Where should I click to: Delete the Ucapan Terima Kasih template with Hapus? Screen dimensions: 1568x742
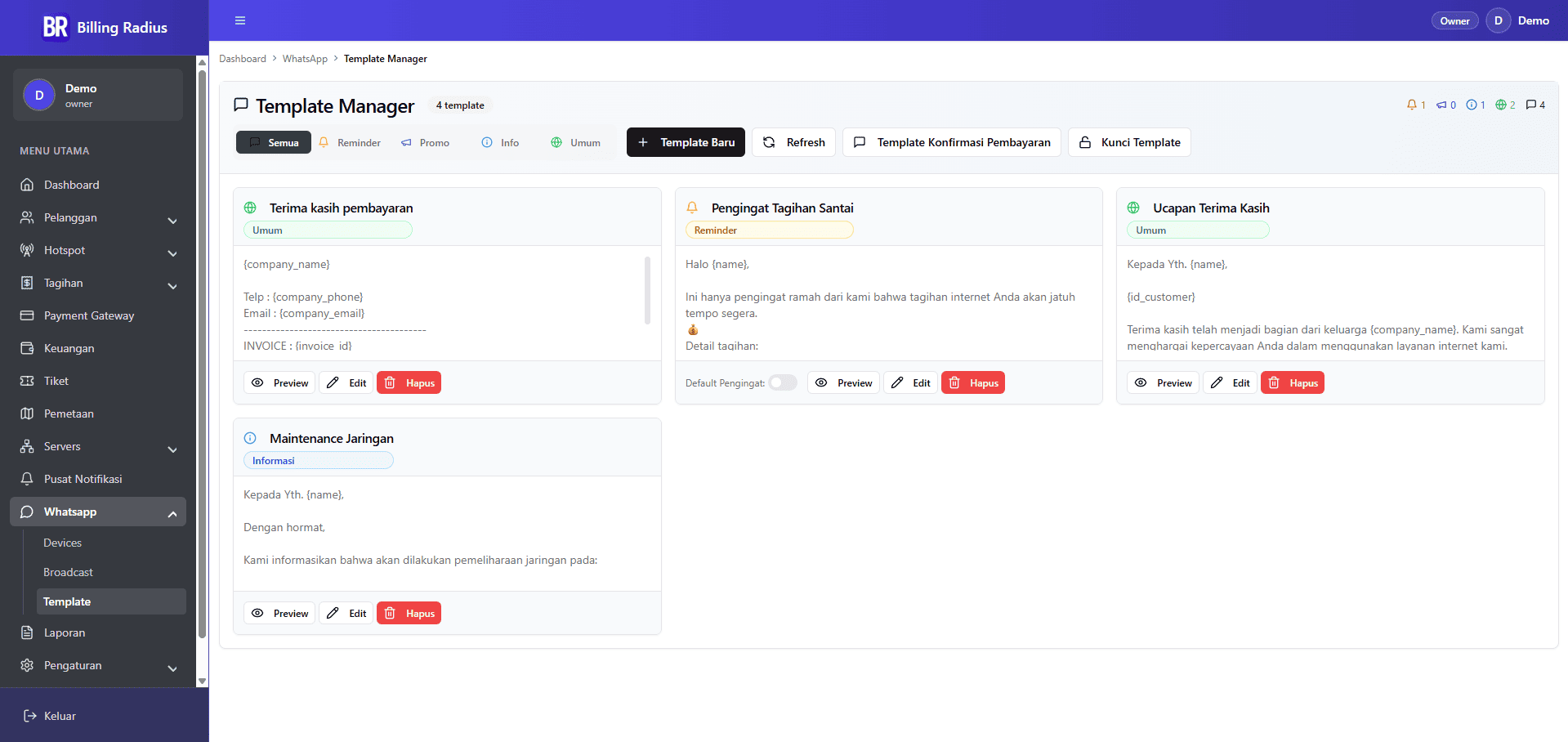[x=1293, y=382]
